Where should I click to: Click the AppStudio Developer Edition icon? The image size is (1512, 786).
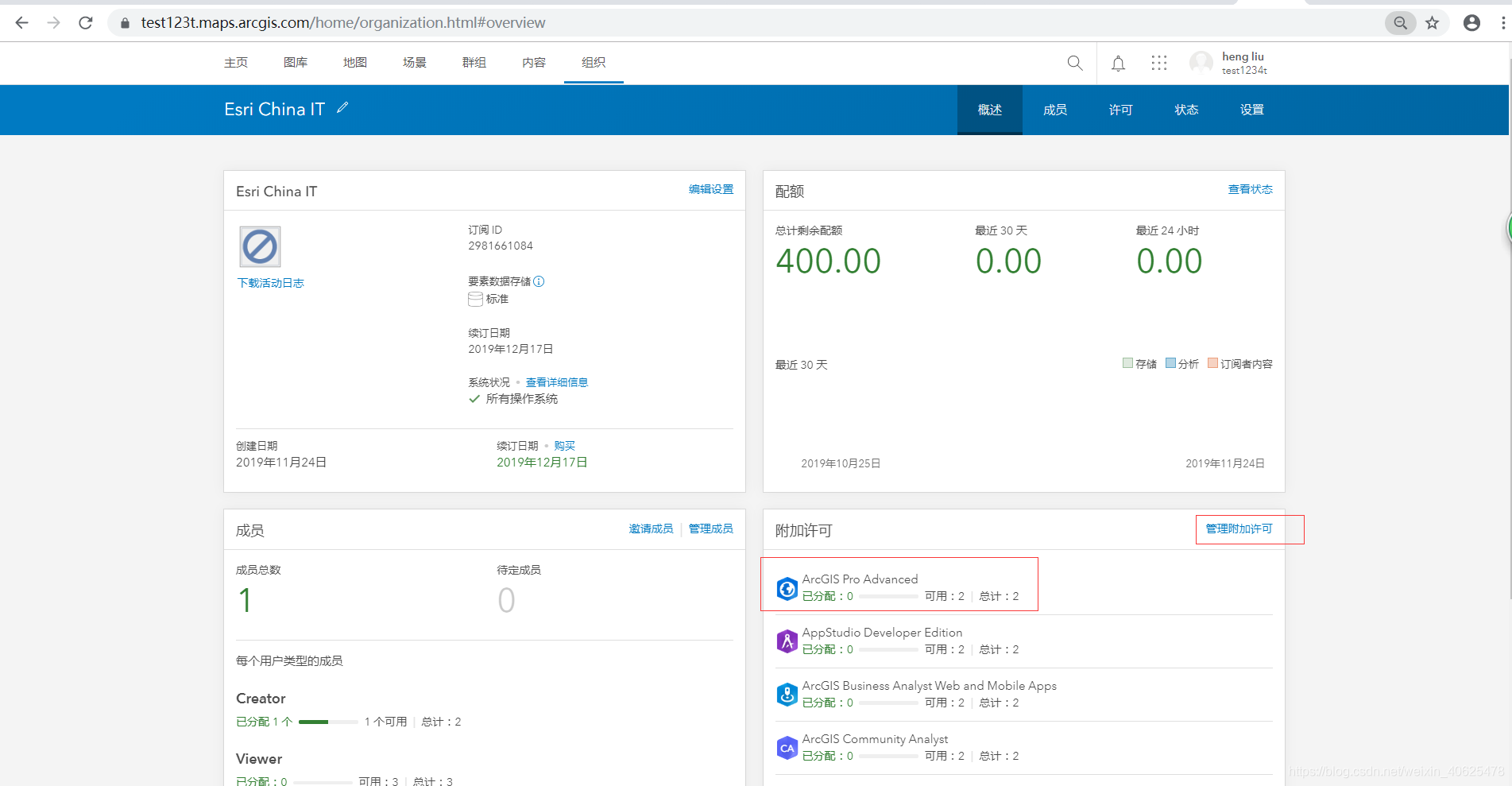(787, 641)
